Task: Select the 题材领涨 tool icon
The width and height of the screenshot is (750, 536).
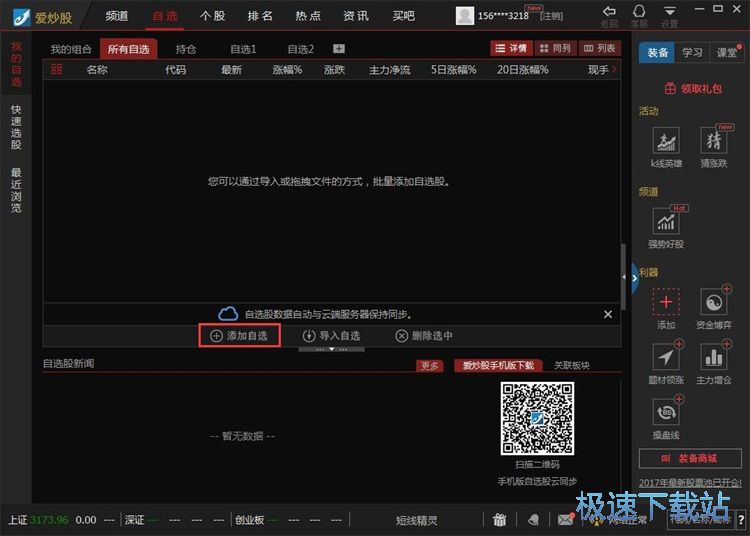Action: pyautogui.click(x=666, y=357)
